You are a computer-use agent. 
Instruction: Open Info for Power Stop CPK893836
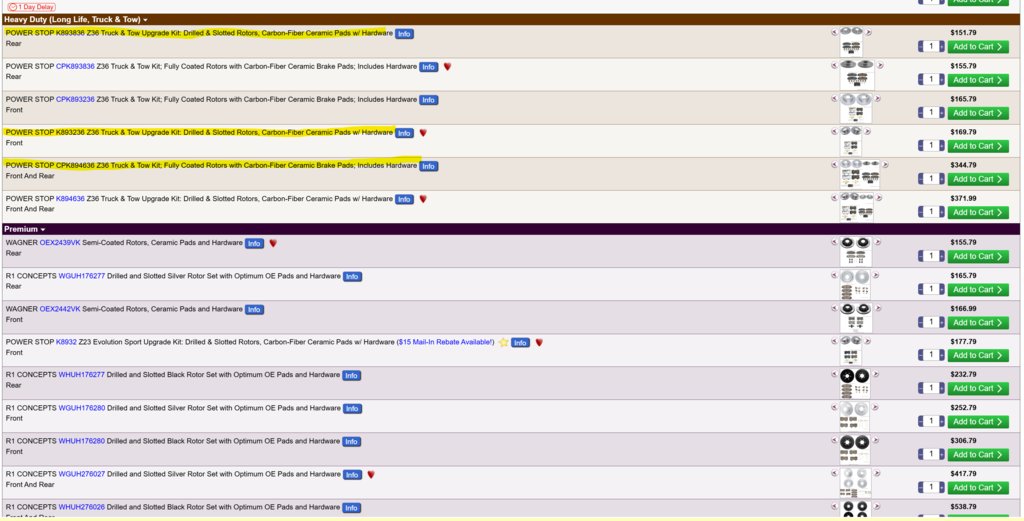point(428,67)
